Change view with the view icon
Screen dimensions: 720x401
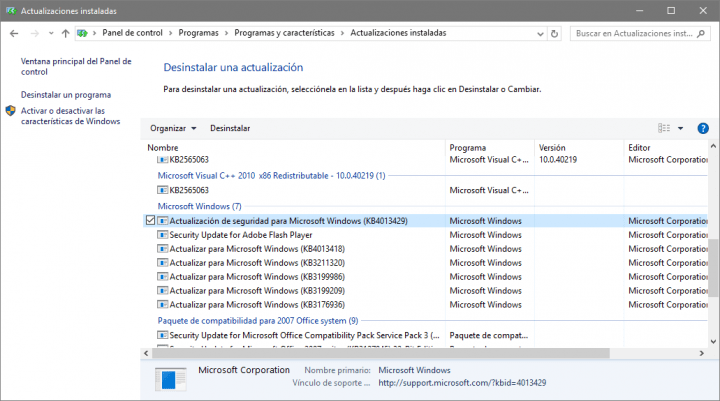click(664, 128)
